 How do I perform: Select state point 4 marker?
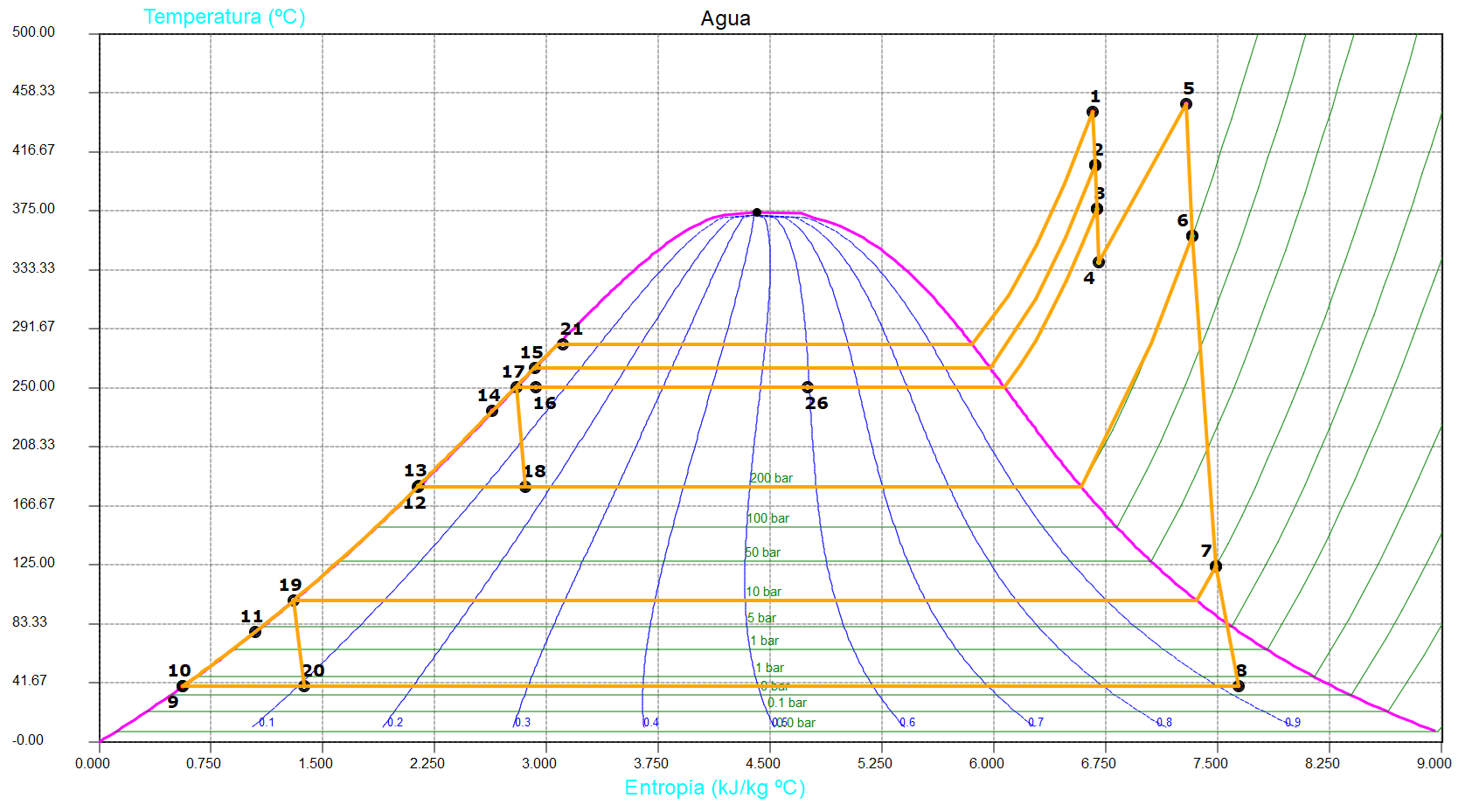click(1099, 262)
